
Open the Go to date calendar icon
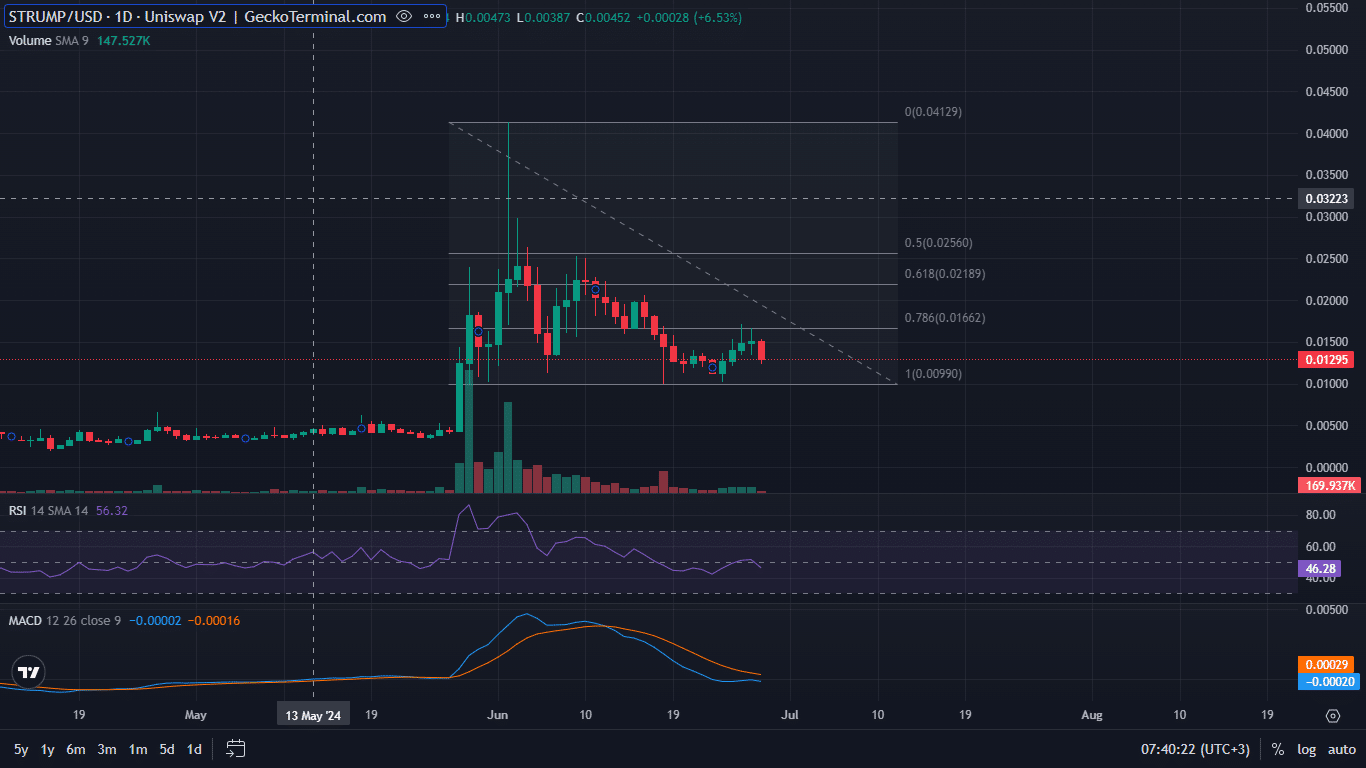[x=236, y=748]
